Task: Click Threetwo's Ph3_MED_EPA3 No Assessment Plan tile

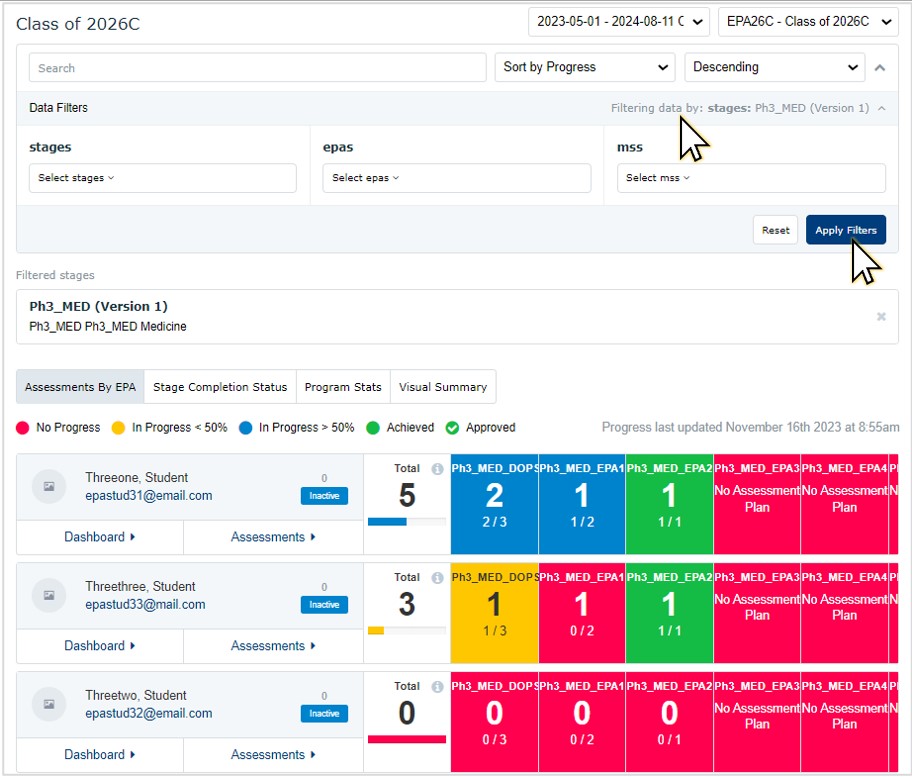Action: click(x=757, y=721)
